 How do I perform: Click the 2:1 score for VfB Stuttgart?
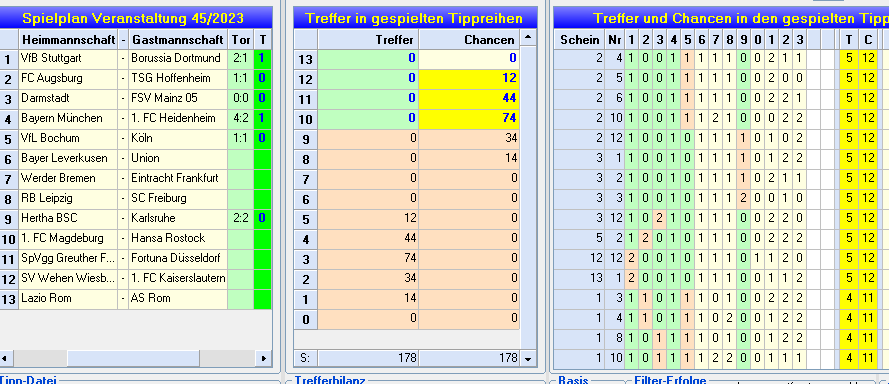(x=241, y=58)
